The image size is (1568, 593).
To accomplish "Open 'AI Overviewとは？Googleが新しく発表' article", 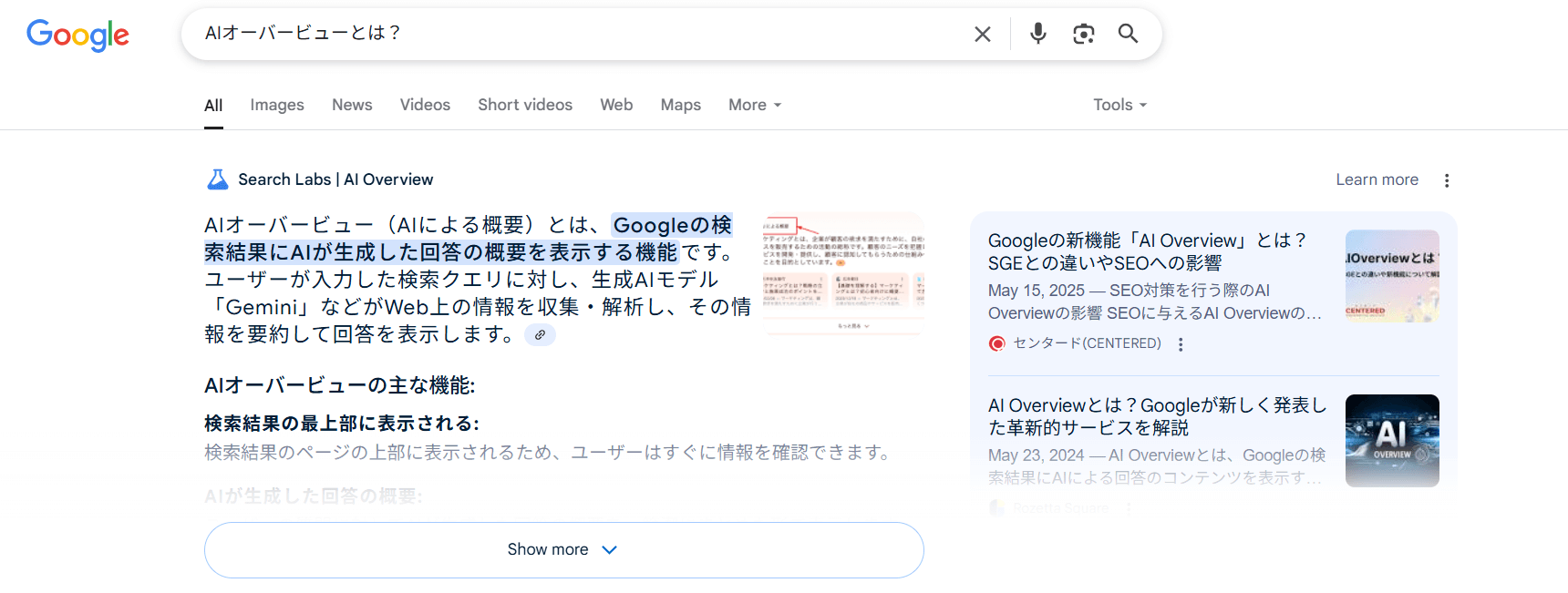I will (x=1158, y=416).
